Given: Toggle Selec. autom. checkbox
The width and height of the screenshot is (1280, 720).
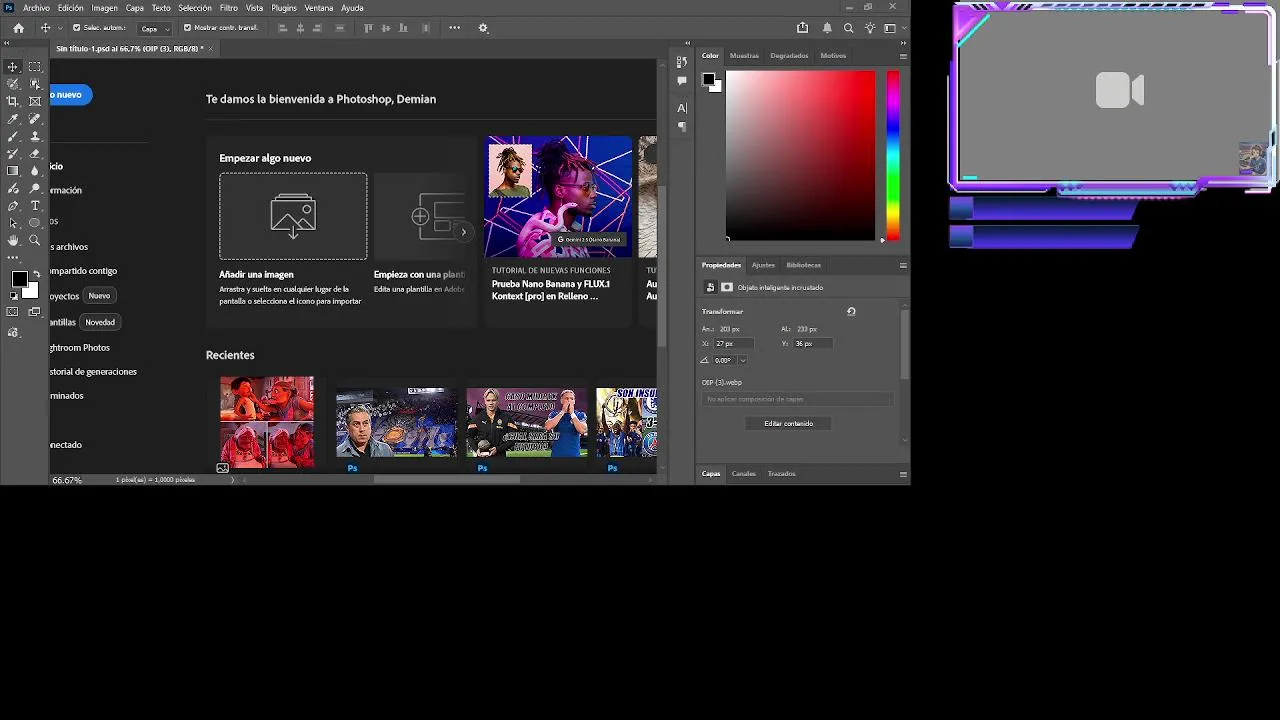Looking at the screenshot, I should point(77,28).
